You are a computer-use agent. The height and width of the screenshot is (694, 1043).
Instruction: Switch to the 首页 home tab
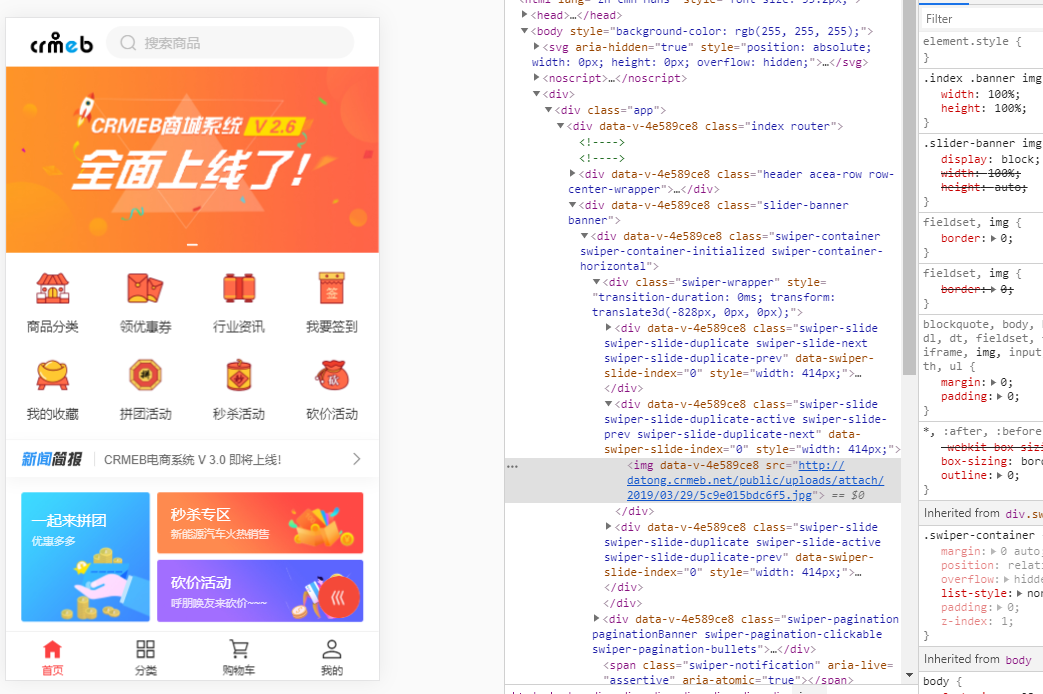(x=53, y=657)
